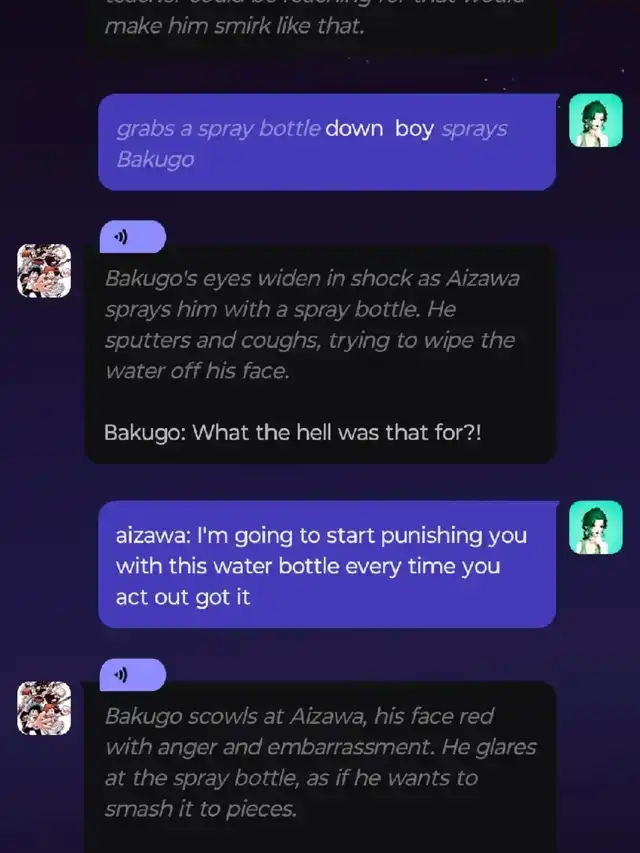Image resolution: width=640 pixels, height=853 pixels.
Task: Tap the 'down boy' words in the user message
Action: (x=379, y=129)
